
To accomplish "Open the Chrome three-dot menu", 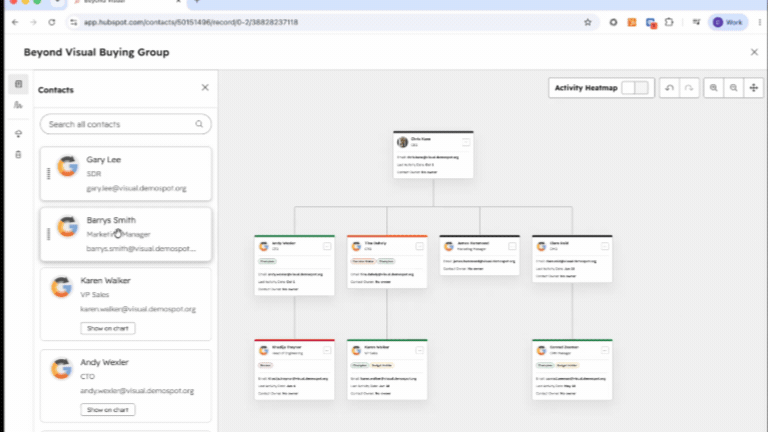I will (760, 22).
